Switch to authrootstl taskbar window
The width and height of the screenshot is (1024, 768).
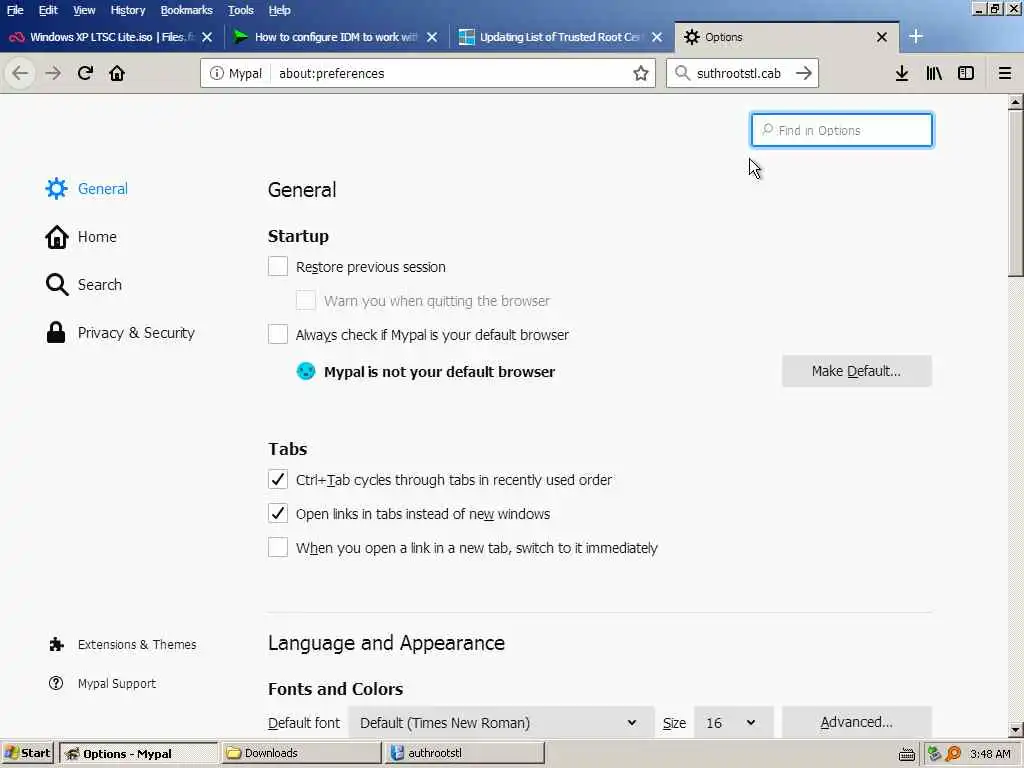coord(464,753)
